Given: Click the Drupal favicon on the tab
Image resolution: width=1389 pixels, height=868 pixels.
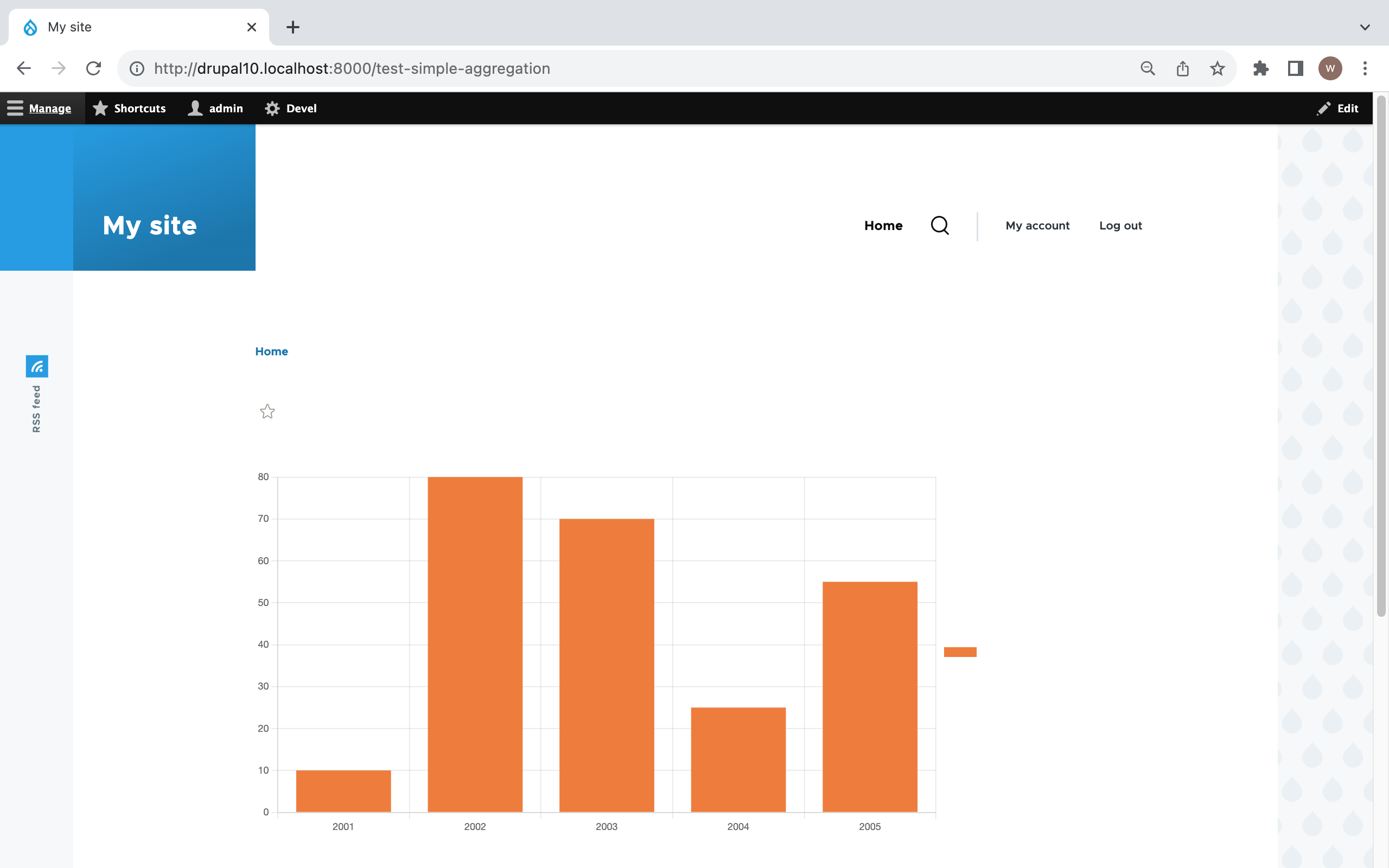Looking at the screenshot, I should tap(30, 27).
